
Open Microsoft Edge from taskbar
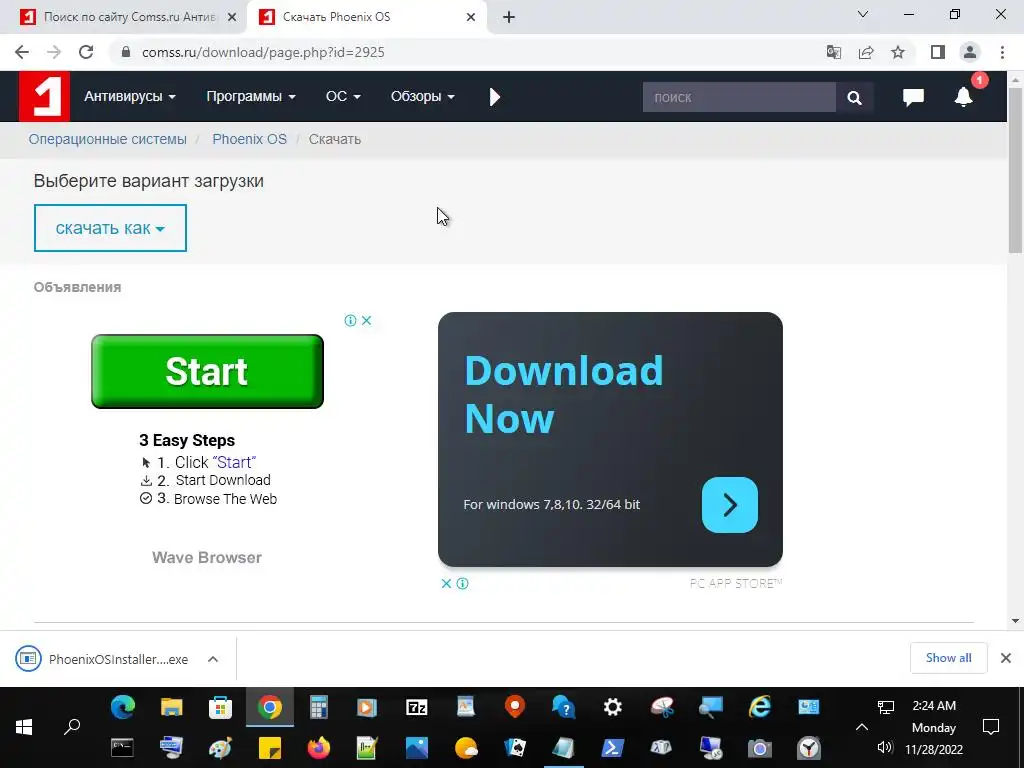[123, 707]
